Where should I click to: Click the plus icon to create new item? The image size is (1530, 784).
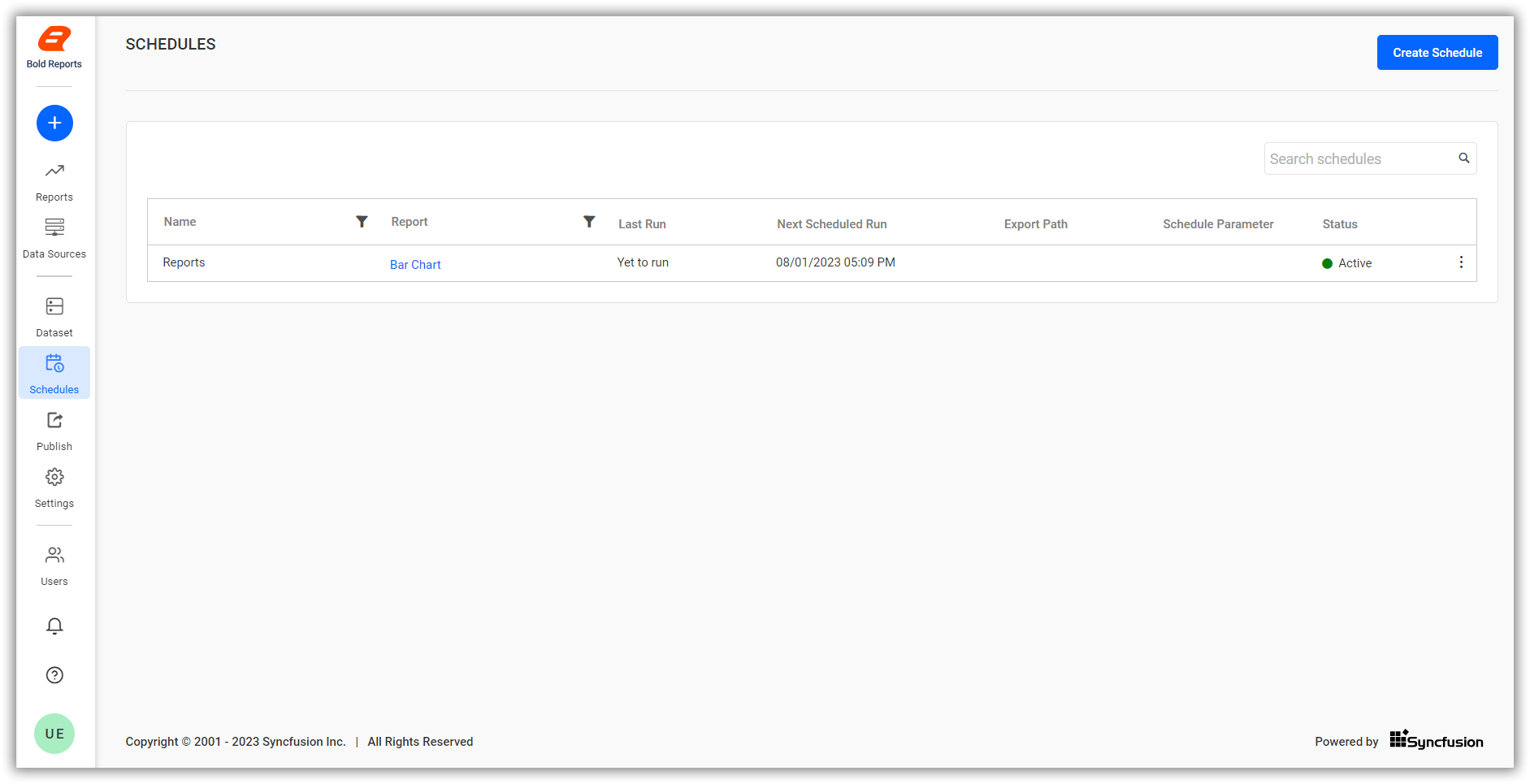[x=54, y=123]
